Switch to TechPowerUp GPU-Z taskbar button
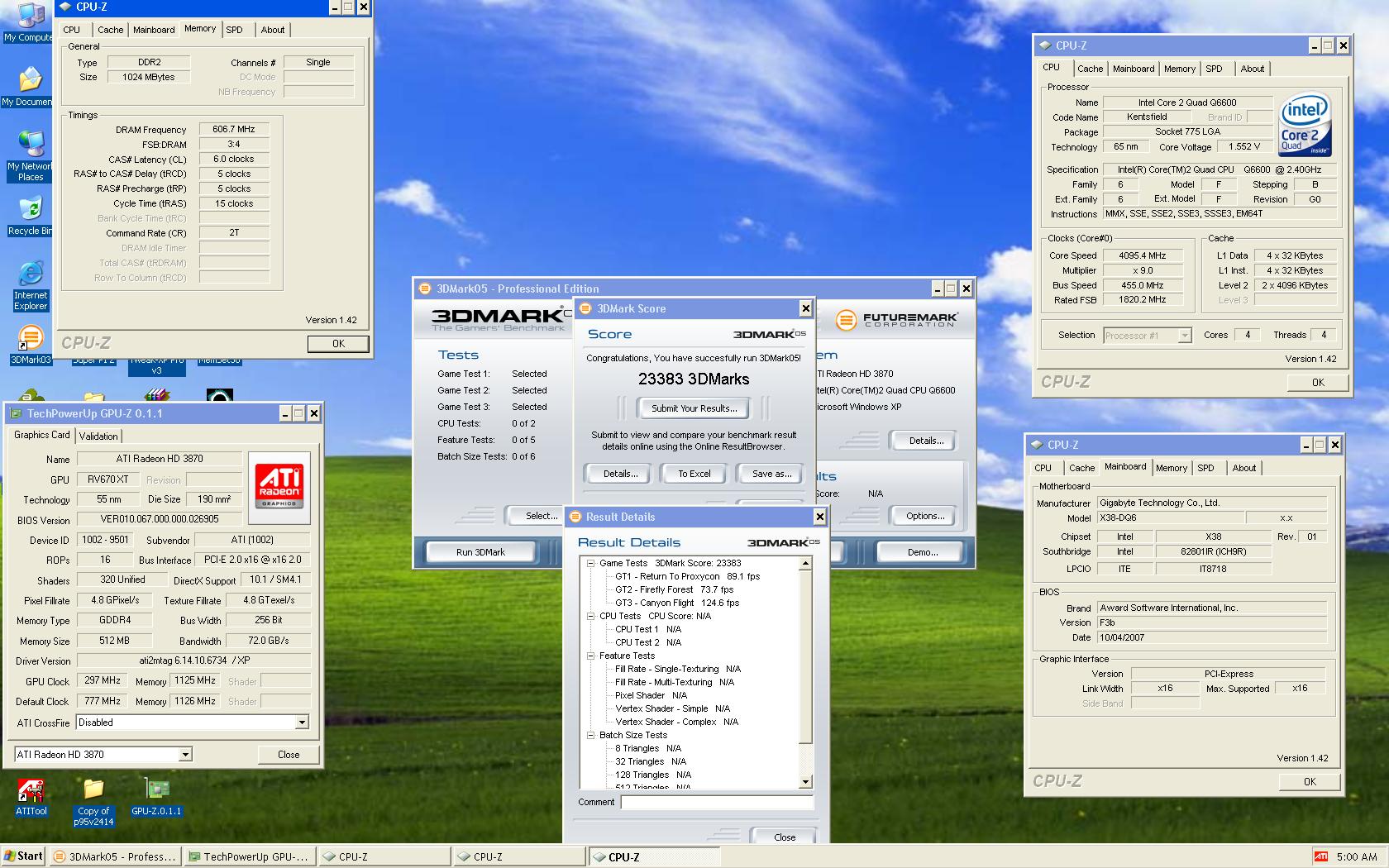This screenshot has width=1389, height=868. 250,856
